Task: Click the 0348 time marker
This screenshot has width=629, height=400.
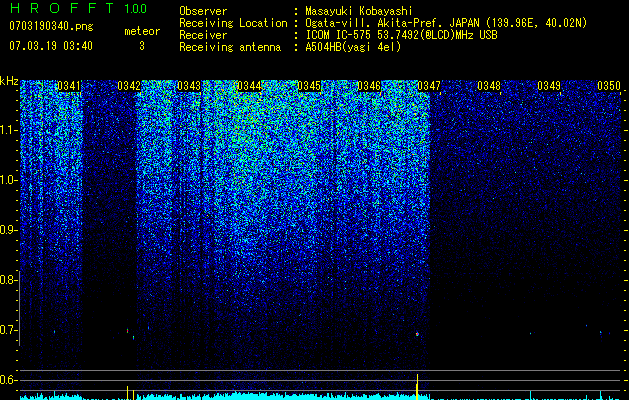Action: (489, 86)
